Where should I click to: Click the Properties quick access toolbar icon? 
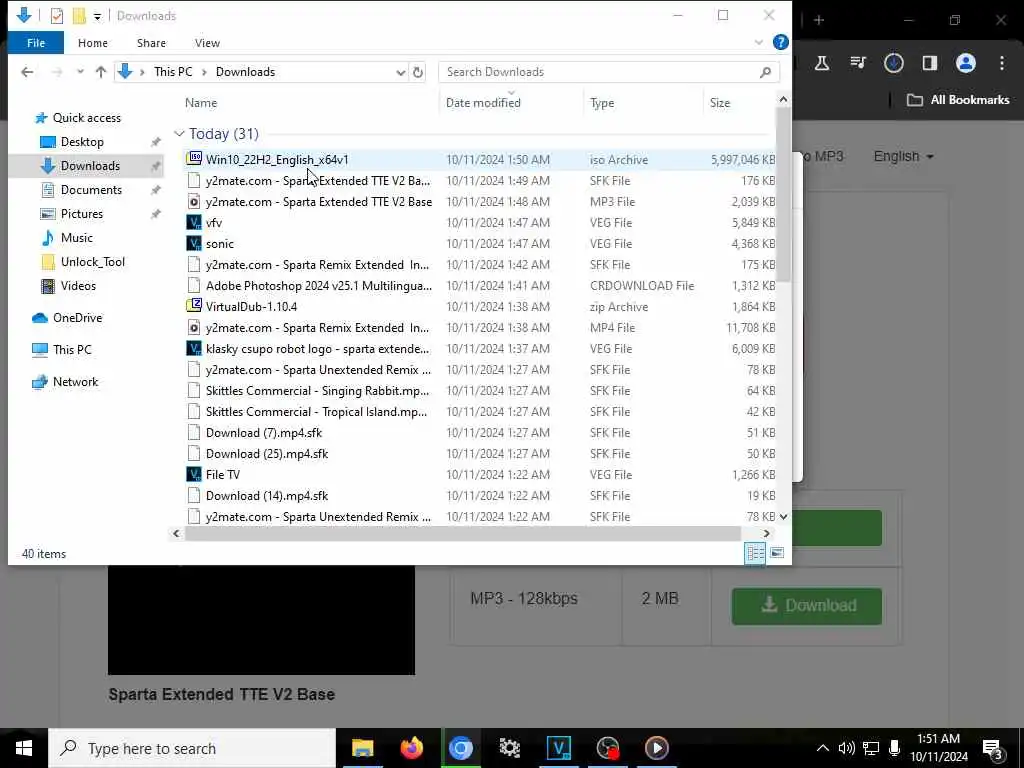57,16
